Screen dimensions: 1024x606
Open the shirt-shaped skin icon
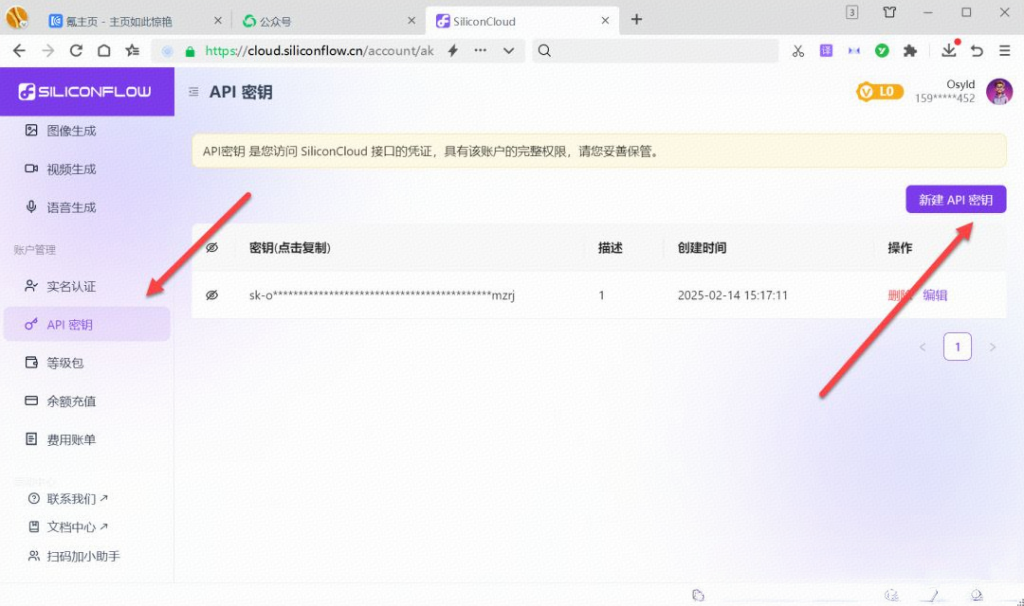point(889,12)
